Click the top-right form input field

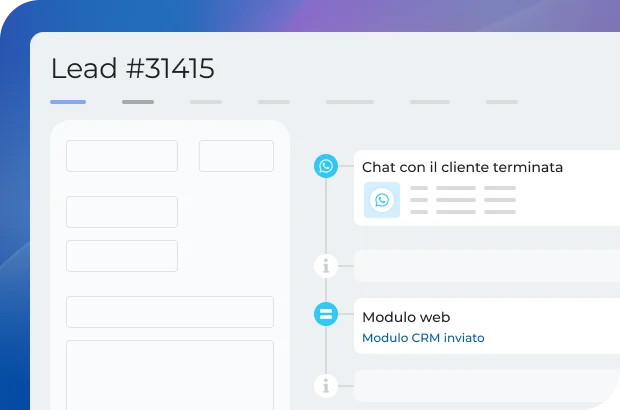(x=236, y=156)
